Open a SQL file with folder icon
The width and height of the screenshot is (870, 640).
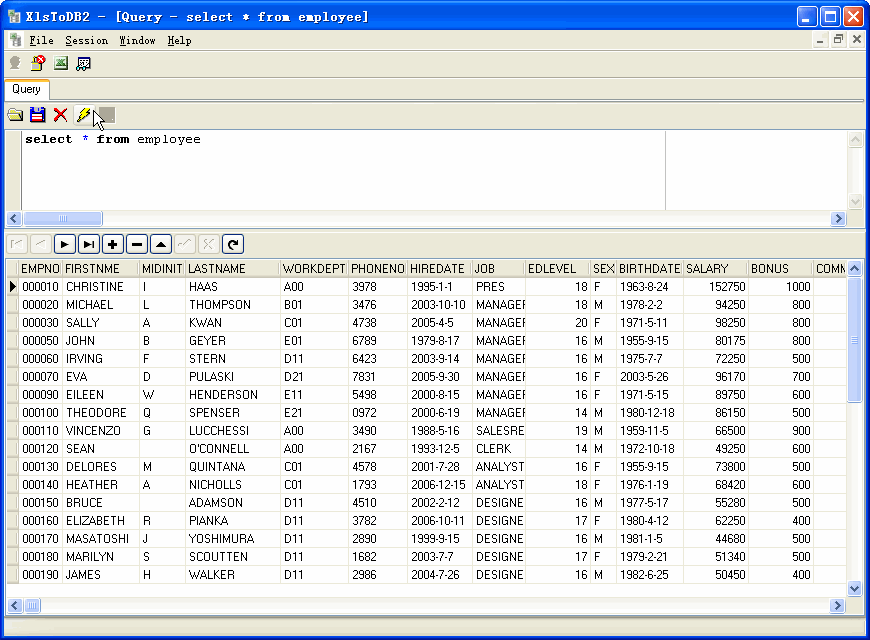pyautogui.click(x=16, y=115)
